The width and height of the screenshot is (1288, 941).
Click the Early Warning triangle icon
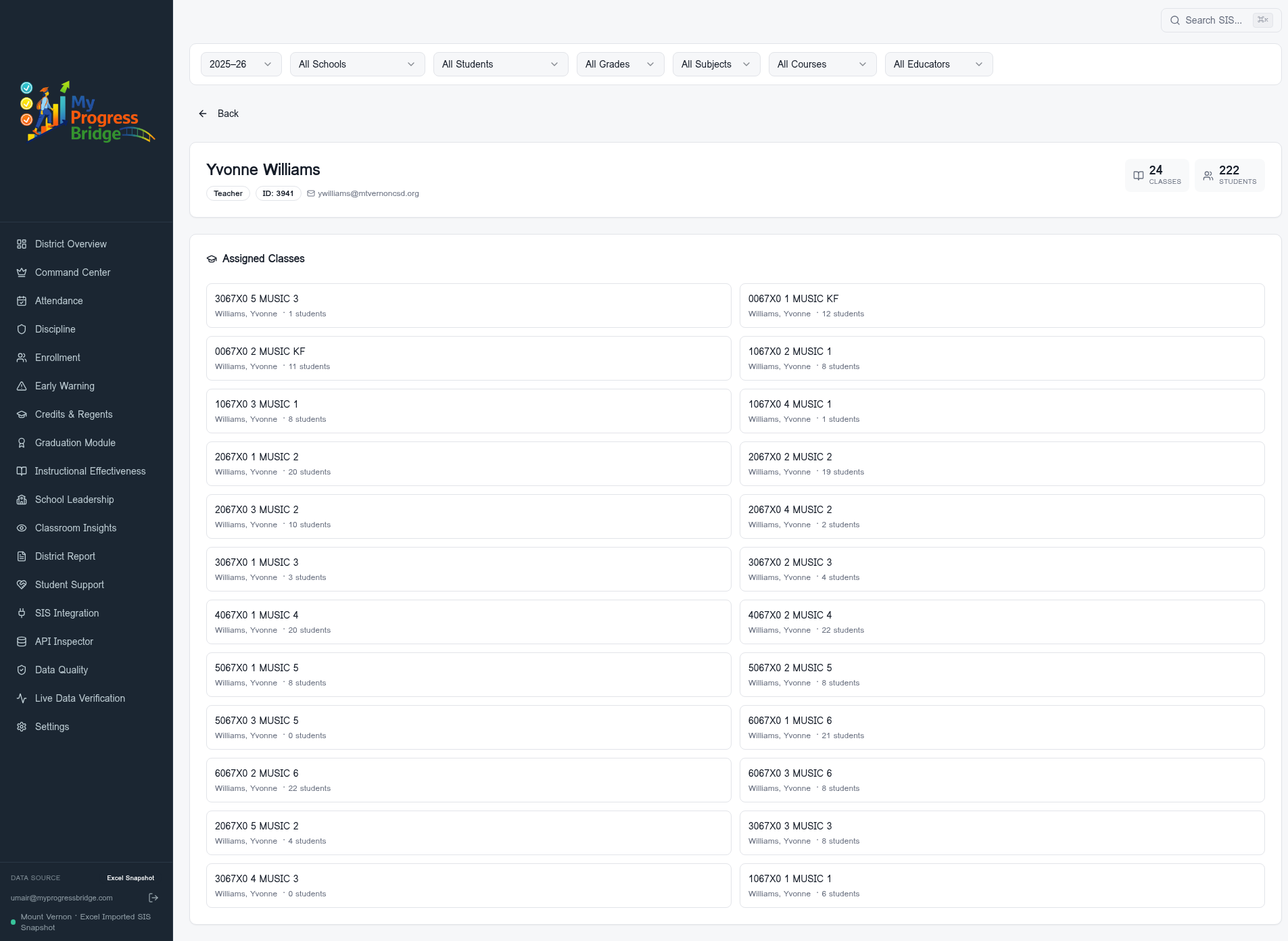click(x=22, y=386)
